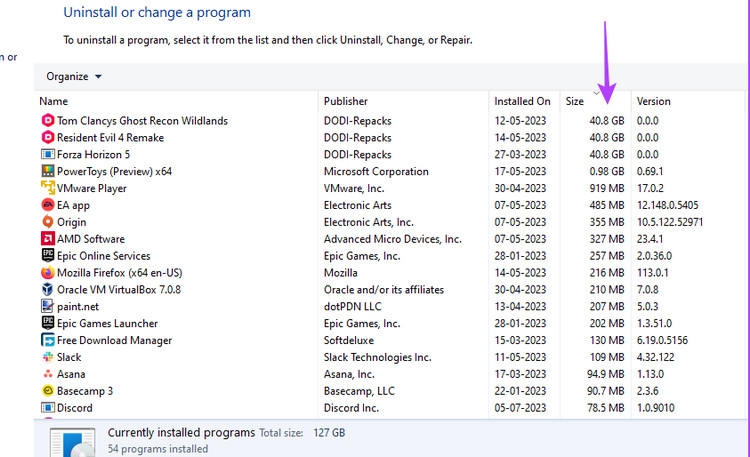The width and height of the screenshot is (750, 457).
Task: Select Tom Clancys Ghost Recon Wildlands name
Action: pyautogui.click(x=142, y=121)
